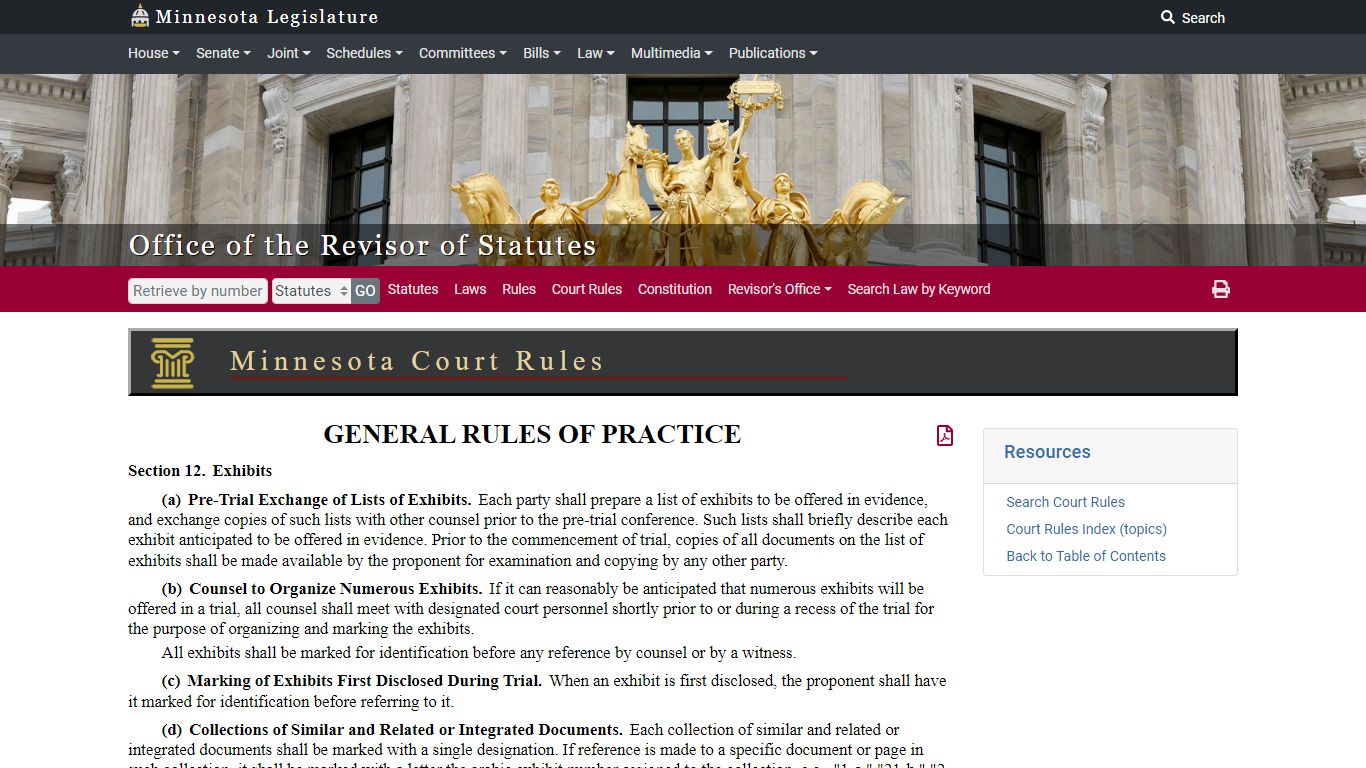
Task: Click the Minnesota Court Rules pillar icon
Action: pyautogui.click(x=172, y=362)
